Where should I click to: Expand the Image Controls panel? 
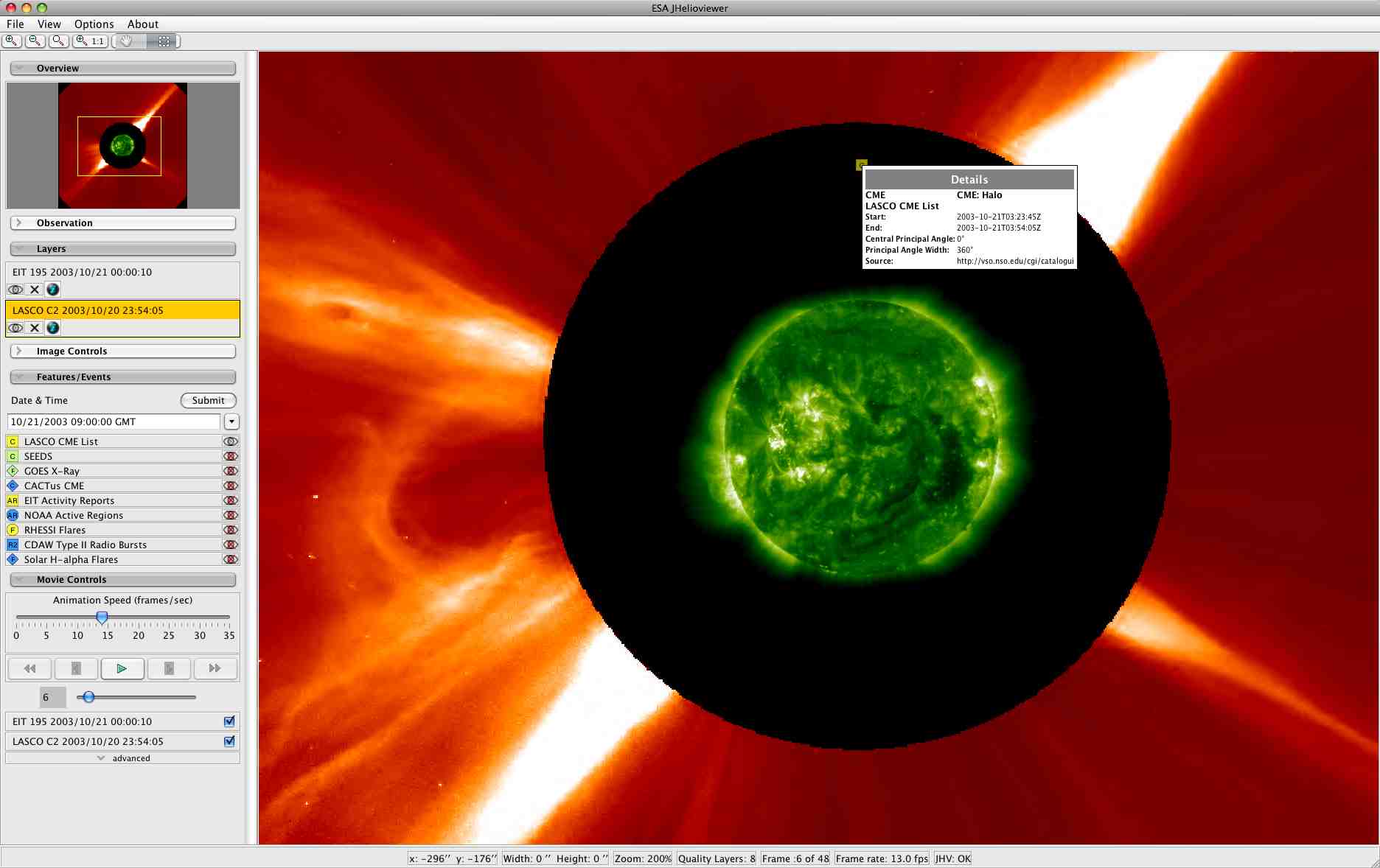pos(123,351)
